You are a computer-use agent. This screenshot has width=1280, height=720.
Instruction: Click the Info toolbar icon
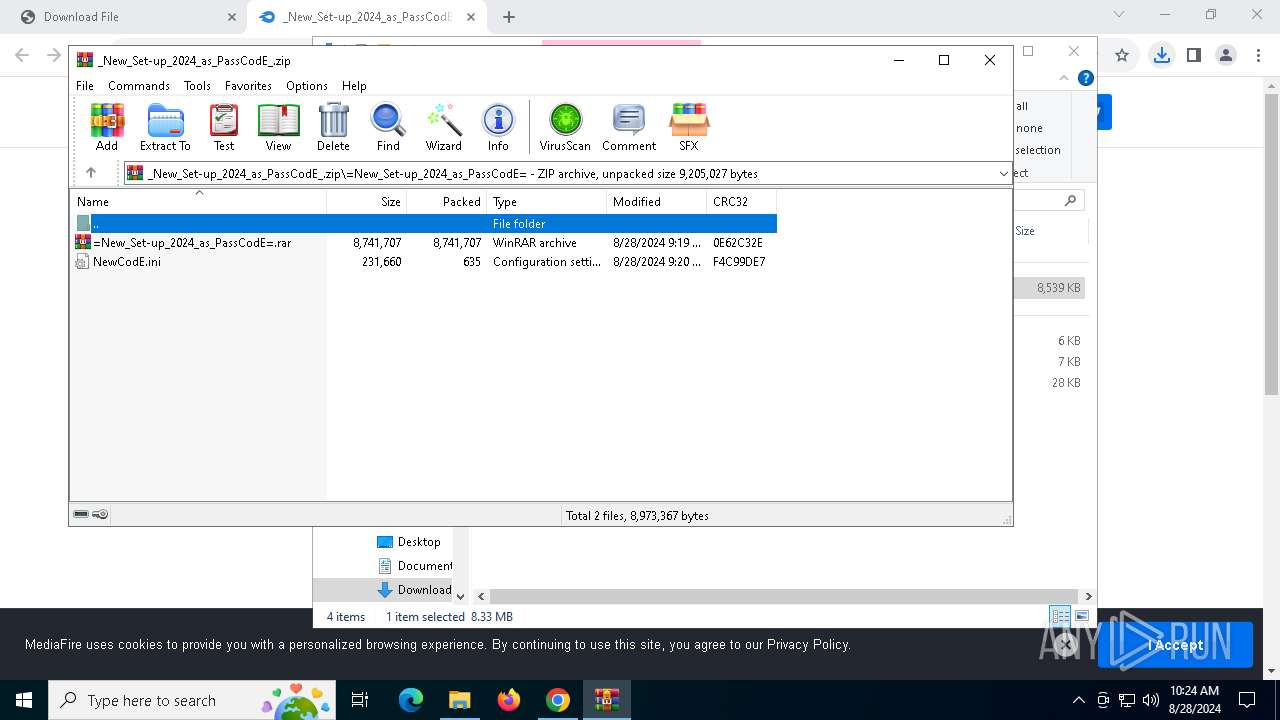coord(498,127)
